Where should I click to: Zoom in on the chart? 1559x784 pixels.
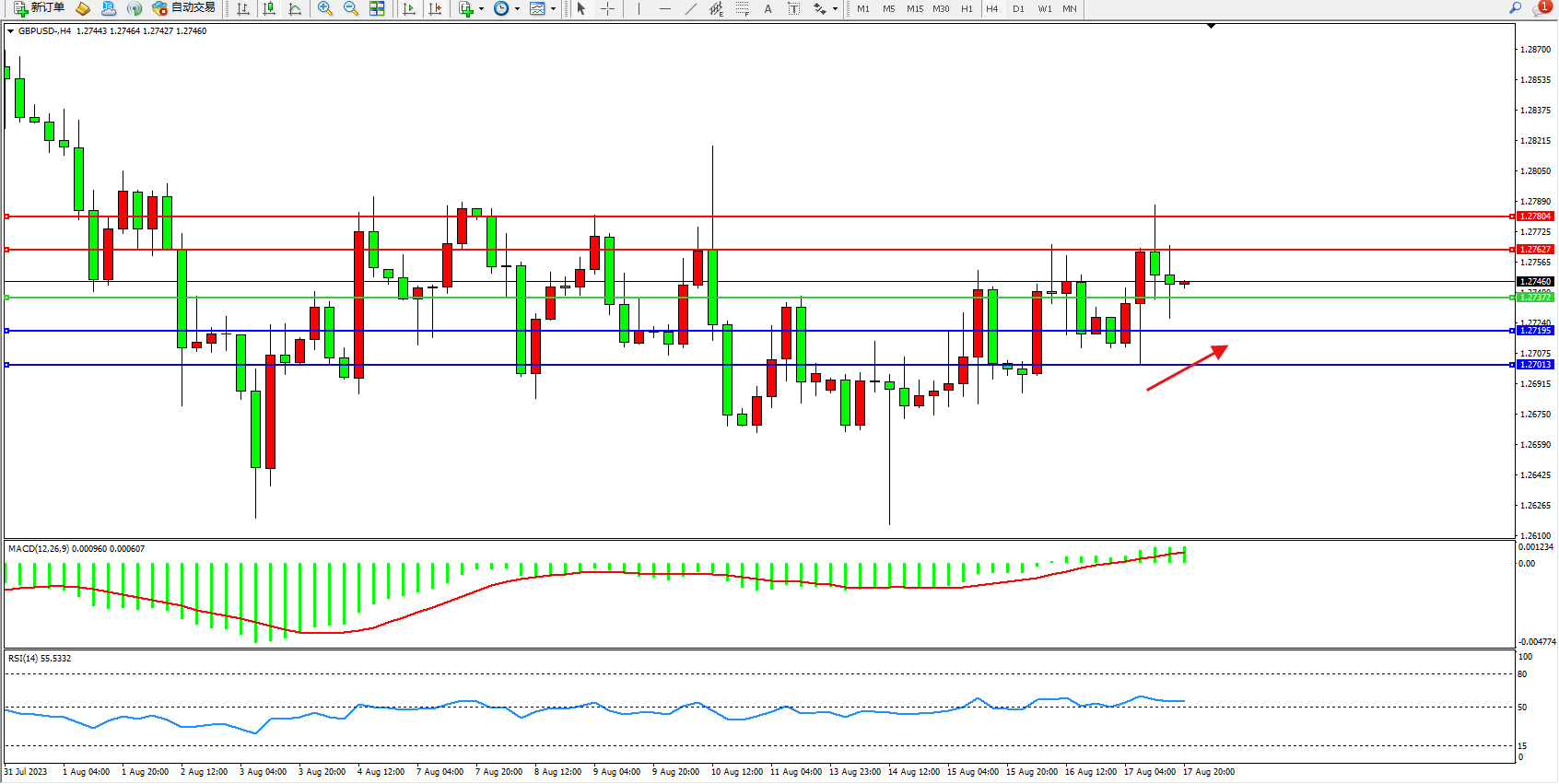pyautogui.click(x=325, y=8)
